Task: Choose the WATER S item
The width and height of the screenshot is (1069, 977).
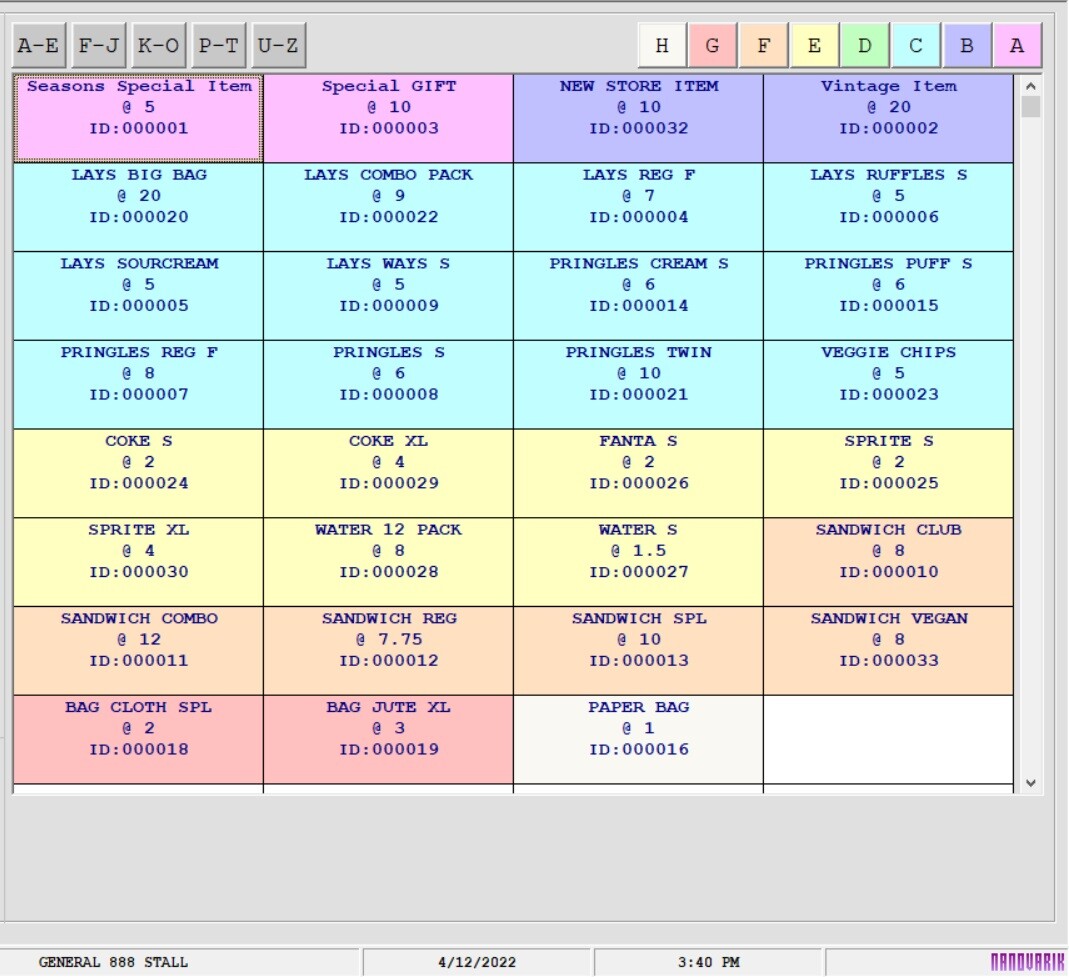Action: [x=639, y=562]
